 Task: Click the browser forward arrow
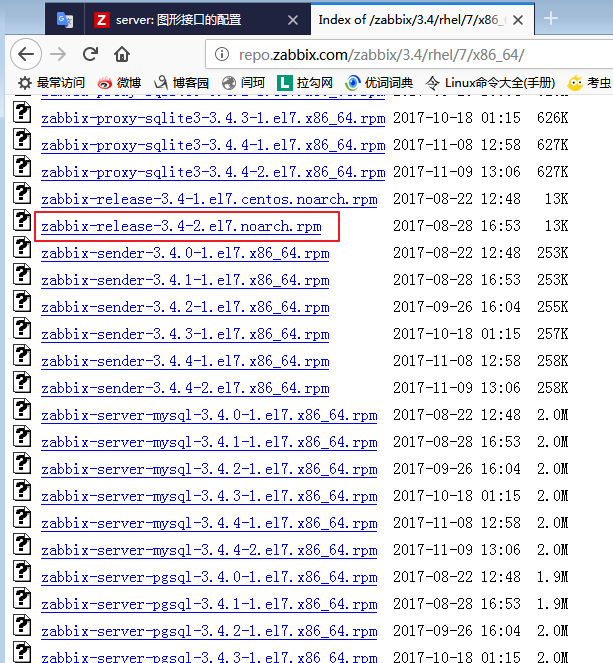click(x=58, y=54)
